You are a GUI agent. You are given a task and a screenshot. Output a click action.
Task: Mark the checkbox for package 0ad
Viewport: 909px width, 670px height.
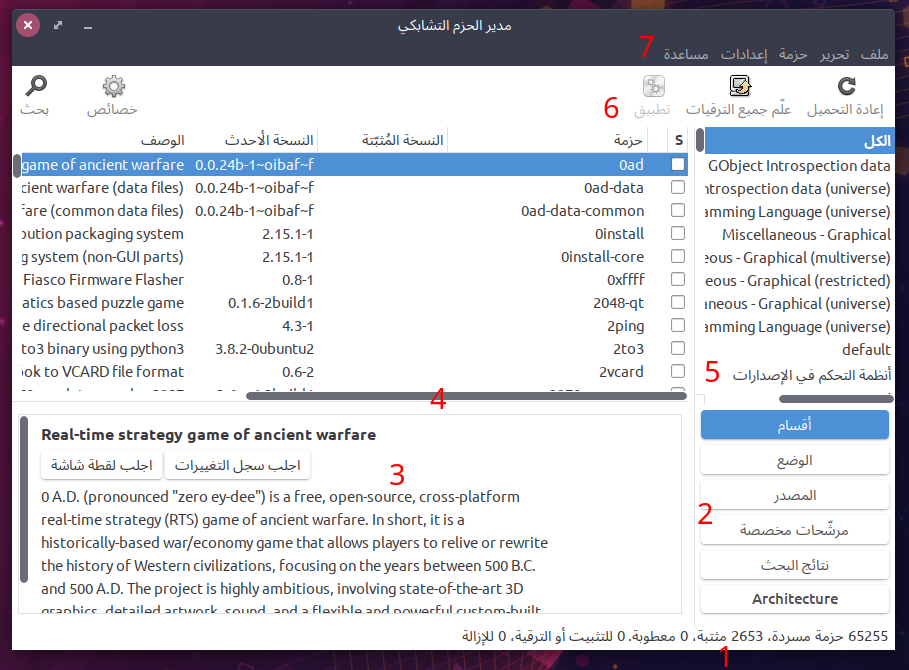[678, 165]
